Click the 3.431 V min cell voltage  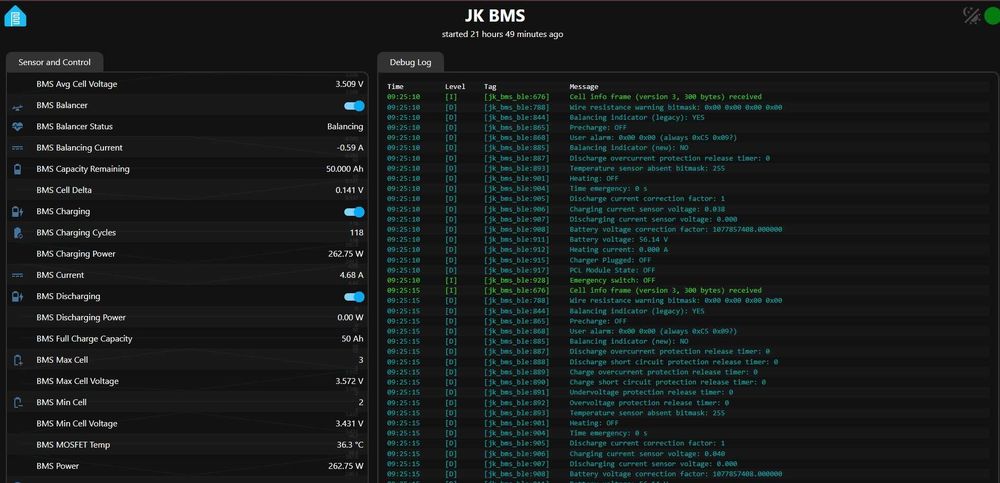(x=349, y=424)
